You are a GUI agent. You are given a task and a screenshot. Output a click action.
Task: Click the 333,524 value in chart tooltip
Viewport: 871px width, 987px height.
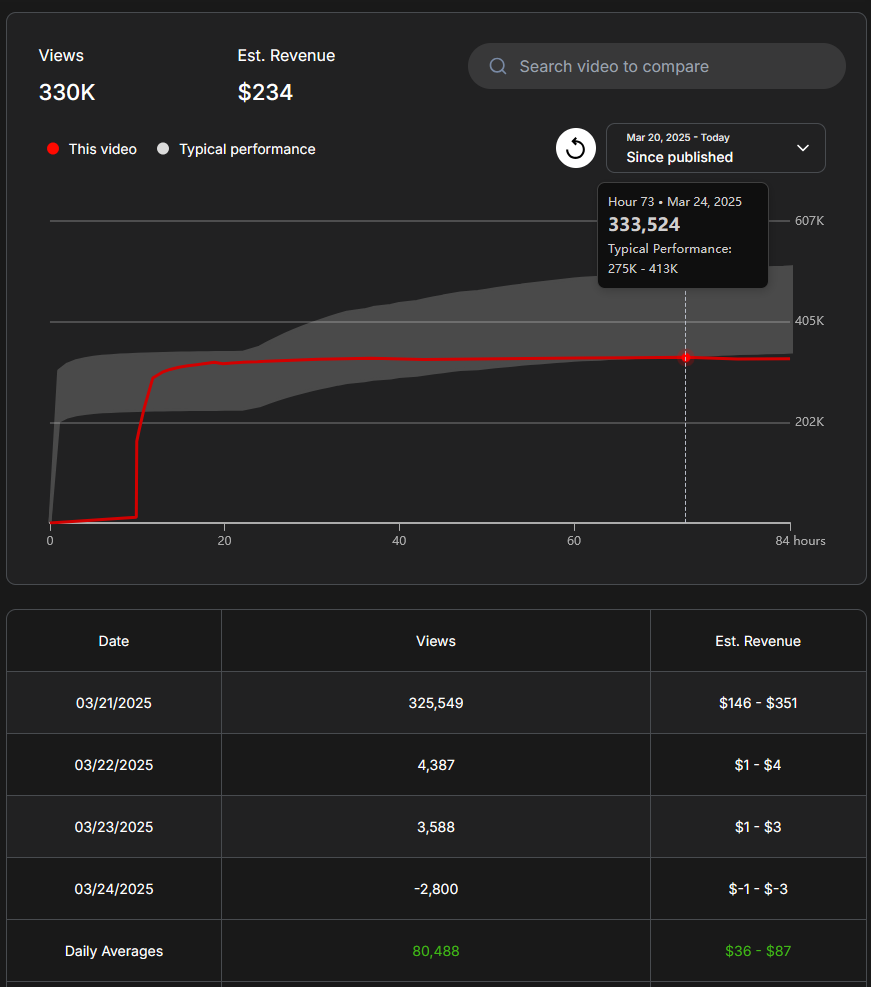(x=644, y=225)
